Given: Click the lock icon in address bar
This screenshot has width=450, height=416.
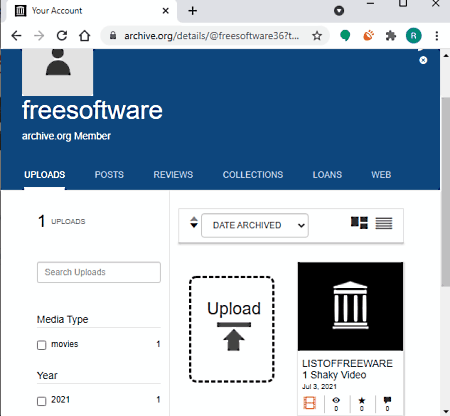Looking at the screenshot, I should click(113, 35).
